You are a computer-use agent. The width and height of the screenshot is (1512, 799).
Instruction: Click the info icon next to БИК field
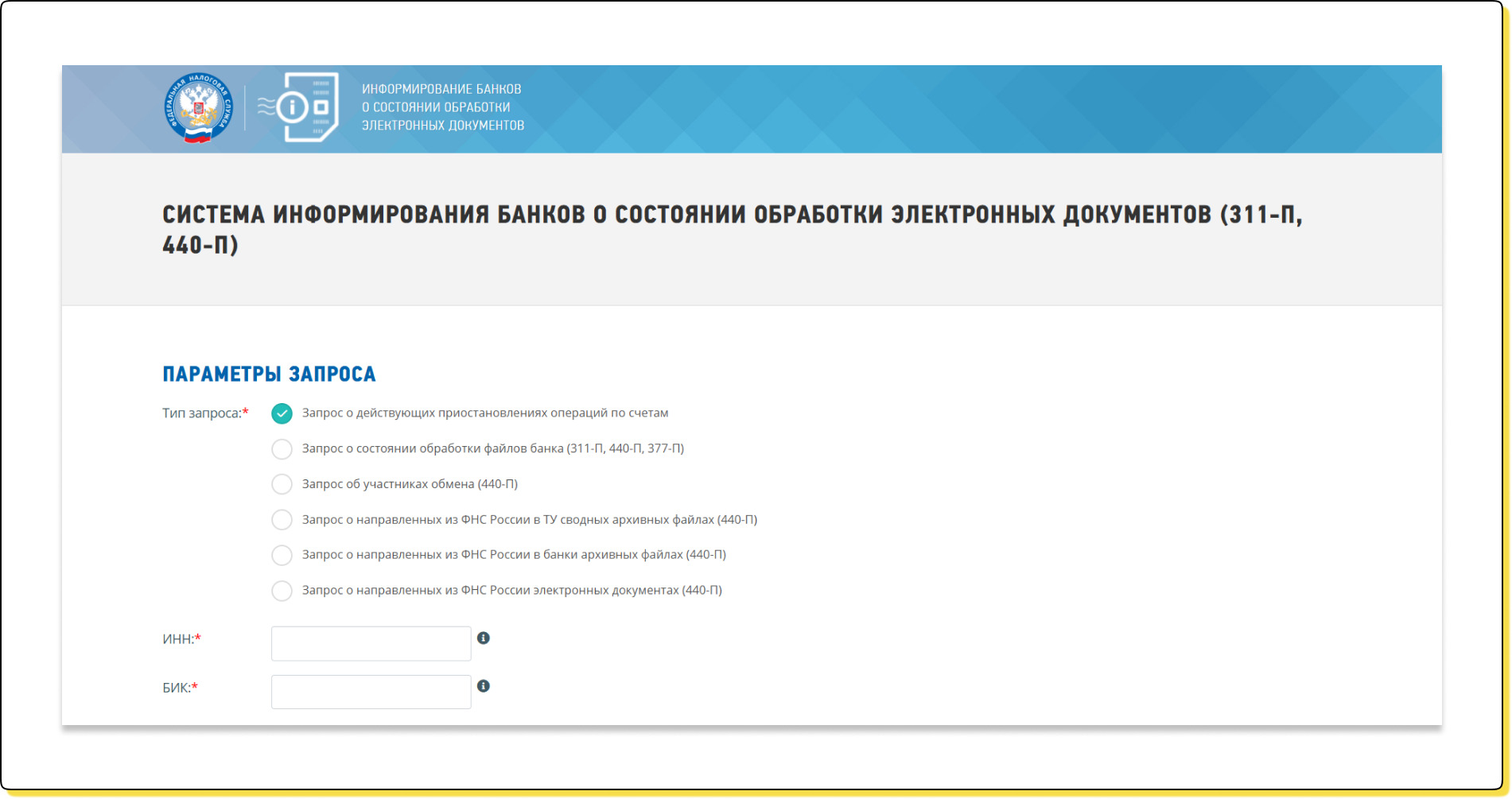[483, 686]
